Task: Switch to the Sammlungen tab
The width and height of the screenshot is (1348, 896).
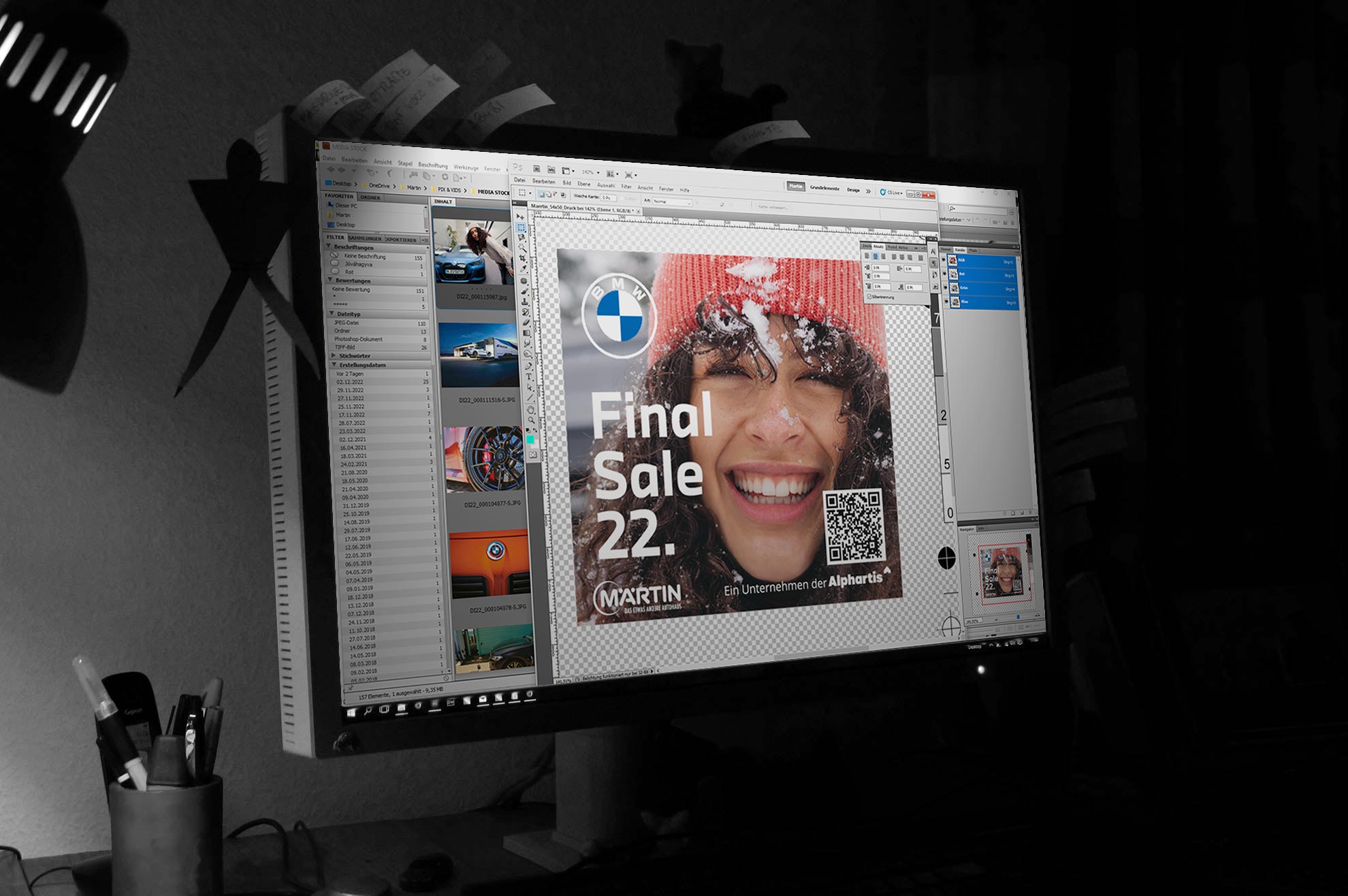Action: coord(366,238)
